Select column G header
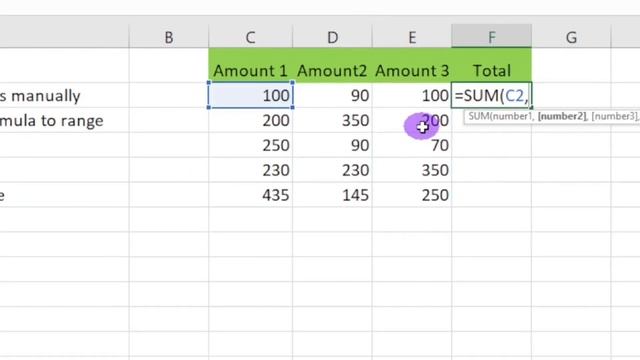The image size is (640, 360). [x=571, y=37]
